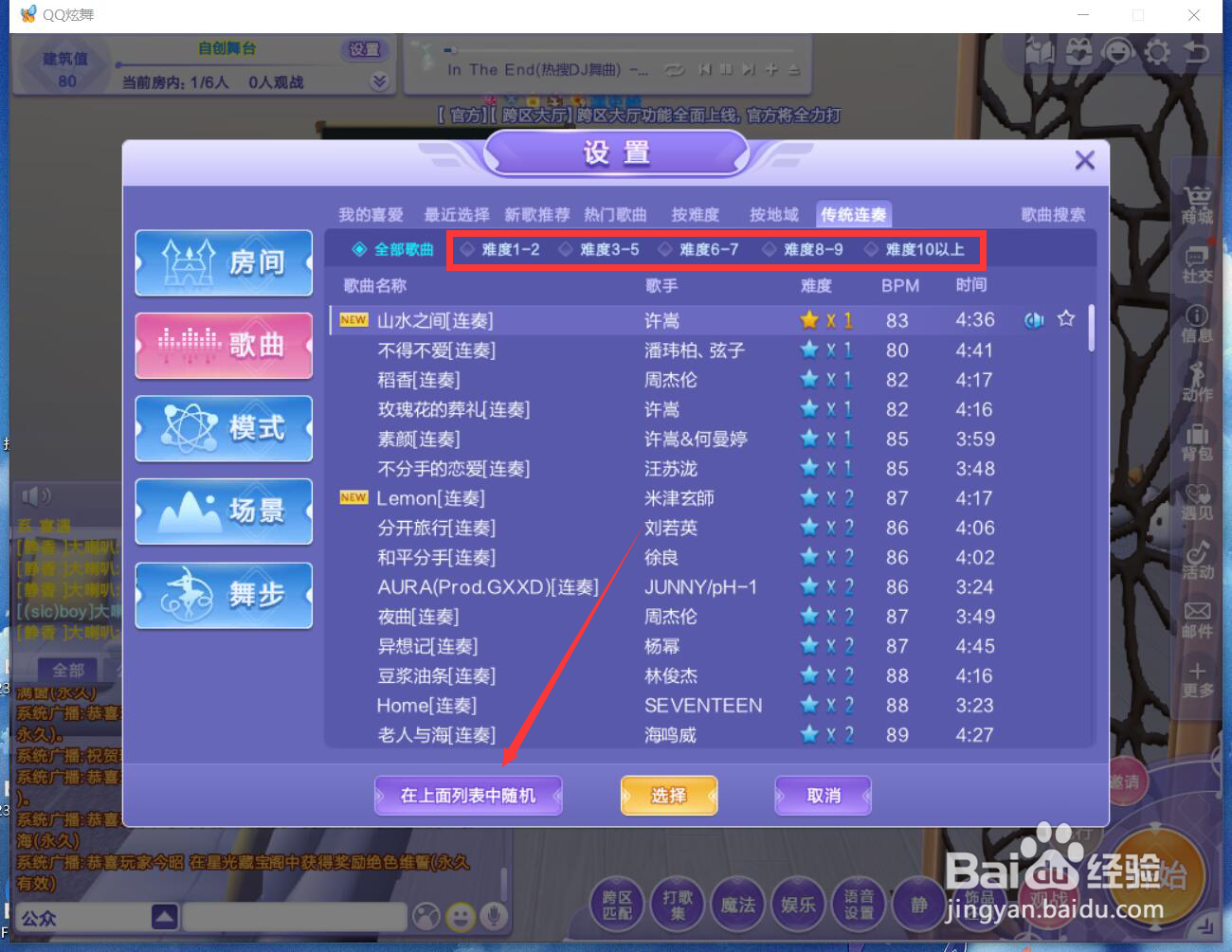Switch to the 最近选择 tab
1232x952 pixels.
click(x=456, y=215)
